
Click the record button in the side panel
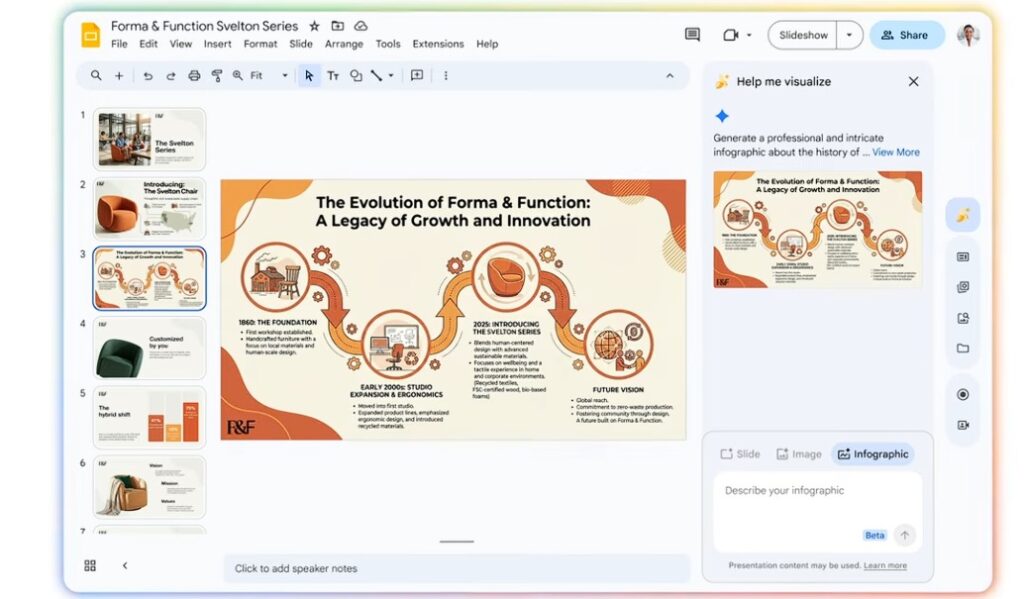coord(962,394)
